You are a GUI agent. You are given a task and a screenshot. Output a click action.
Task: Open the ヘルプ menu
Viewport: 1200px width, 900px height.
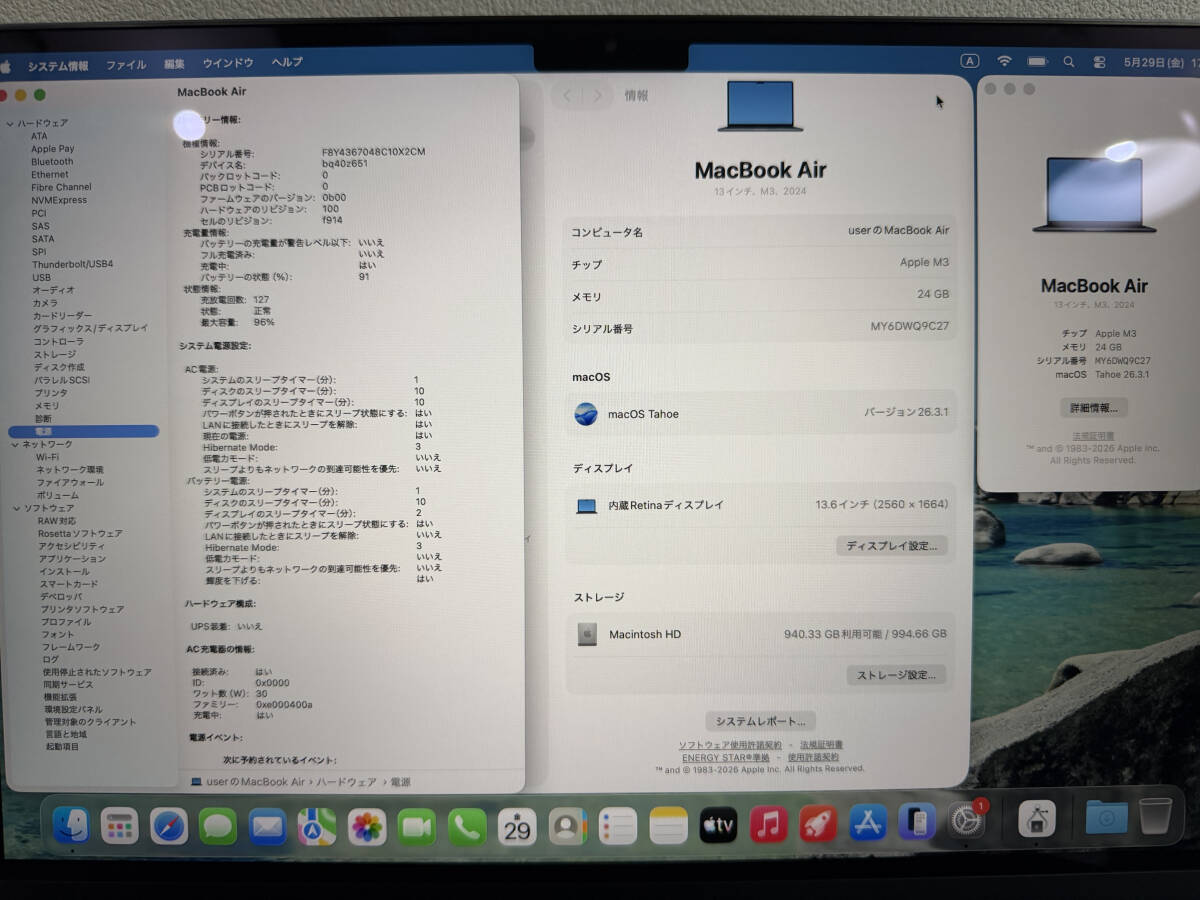(x=287, y=62)
